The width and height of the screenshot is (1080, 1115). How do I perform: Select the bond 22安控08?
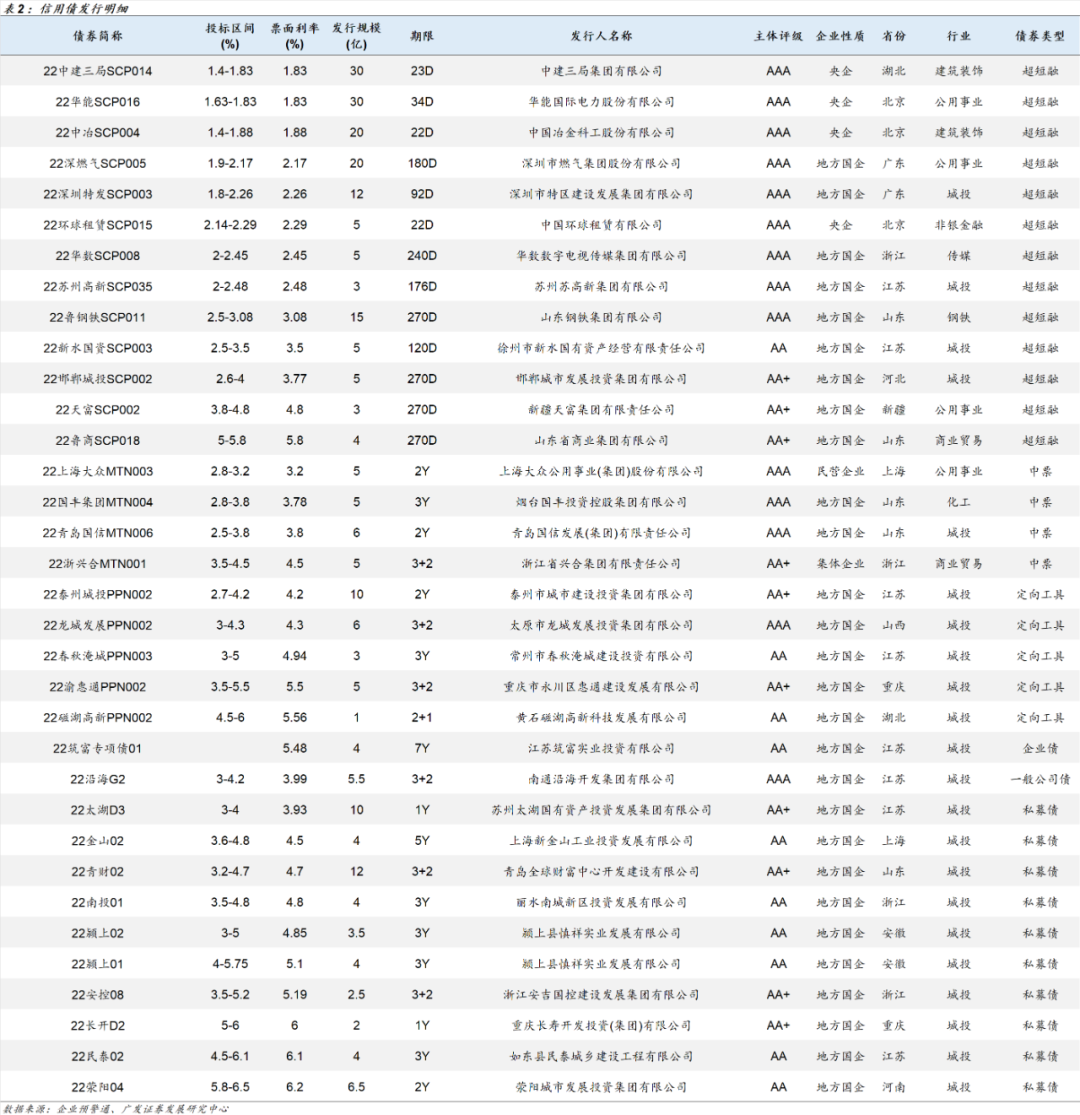(97, 995)
